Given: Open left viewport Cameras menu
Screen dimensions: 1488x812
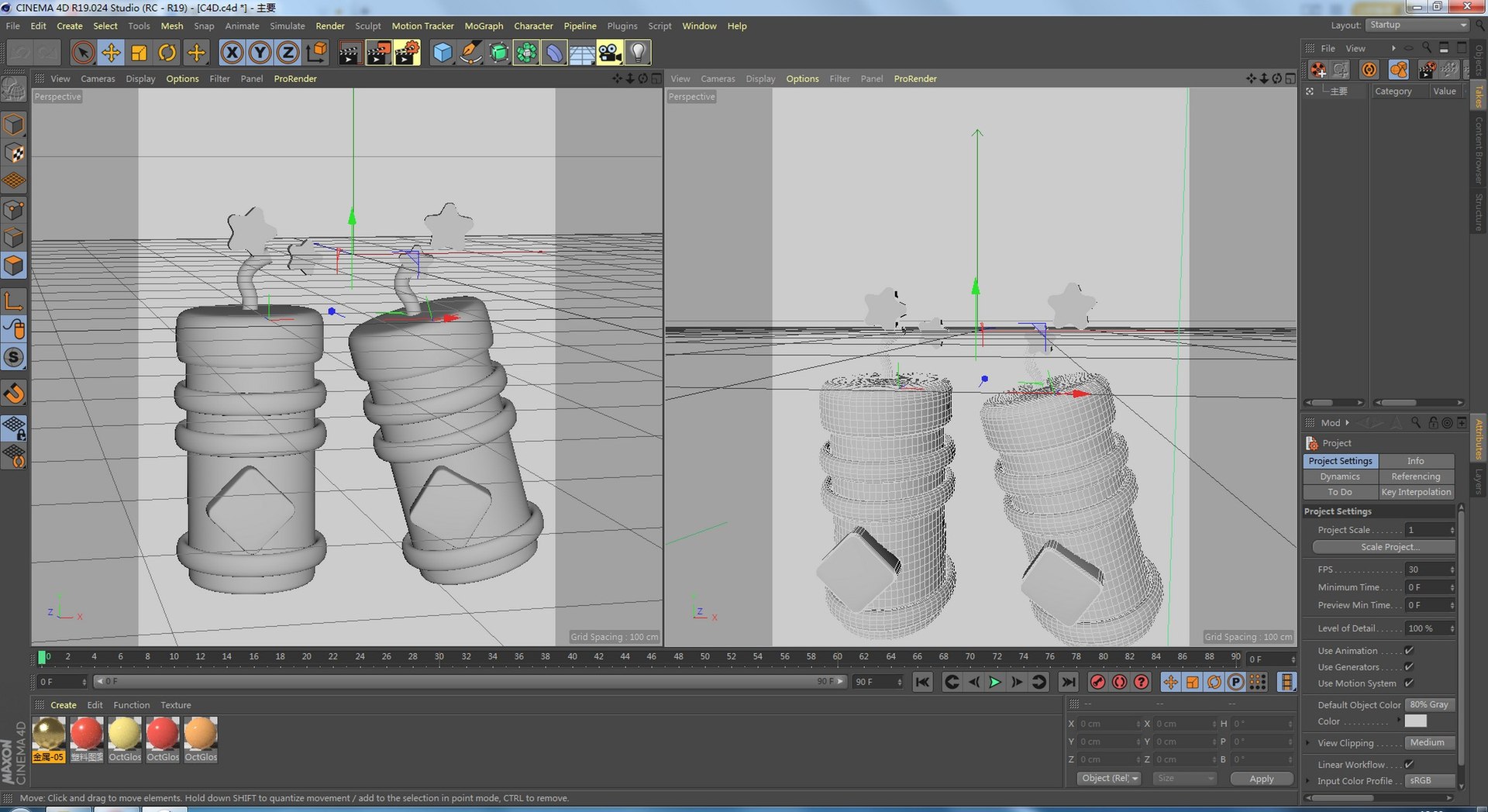Looking at the screenshot, I should pyautogui.click(x=98, y=78).
